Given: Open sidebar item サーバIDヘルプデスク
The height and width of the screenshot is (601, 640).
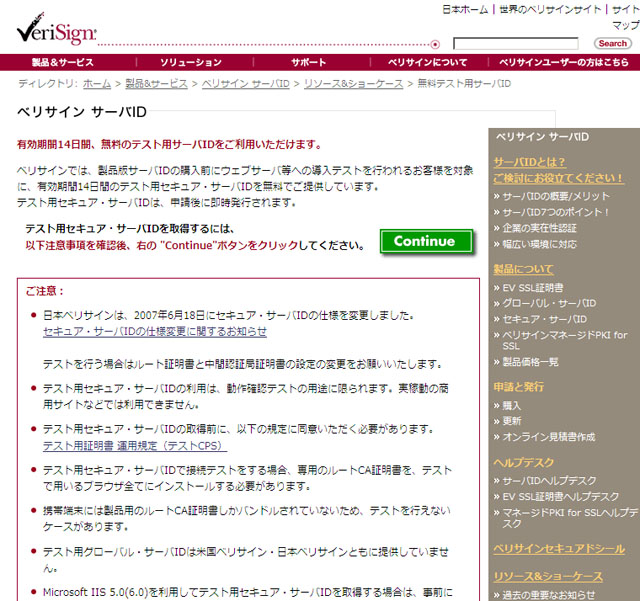Looking at the screenshot, I should [549, 481].
